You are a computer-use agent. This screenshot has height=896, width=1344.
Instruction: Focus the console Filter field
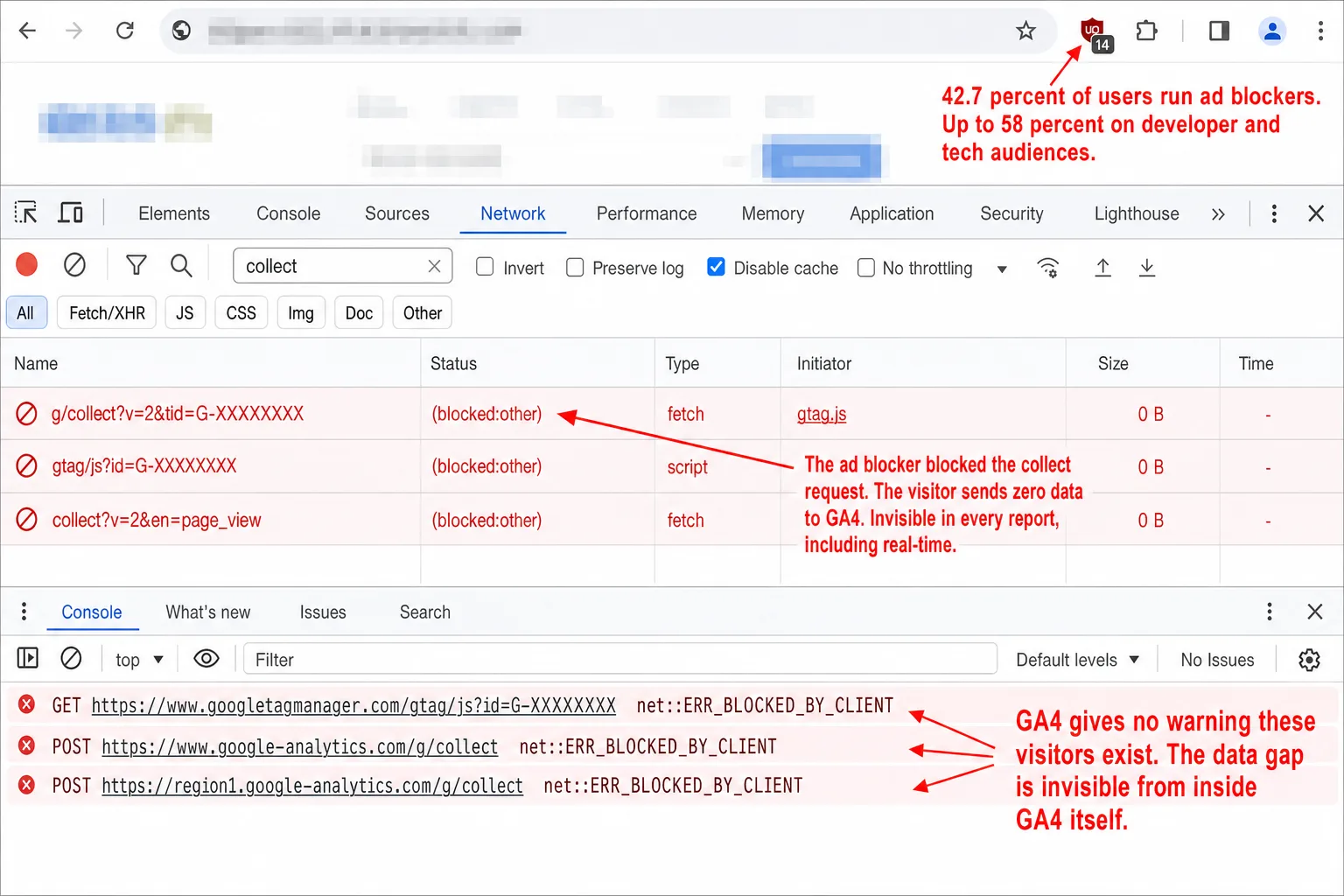point(620,659)
